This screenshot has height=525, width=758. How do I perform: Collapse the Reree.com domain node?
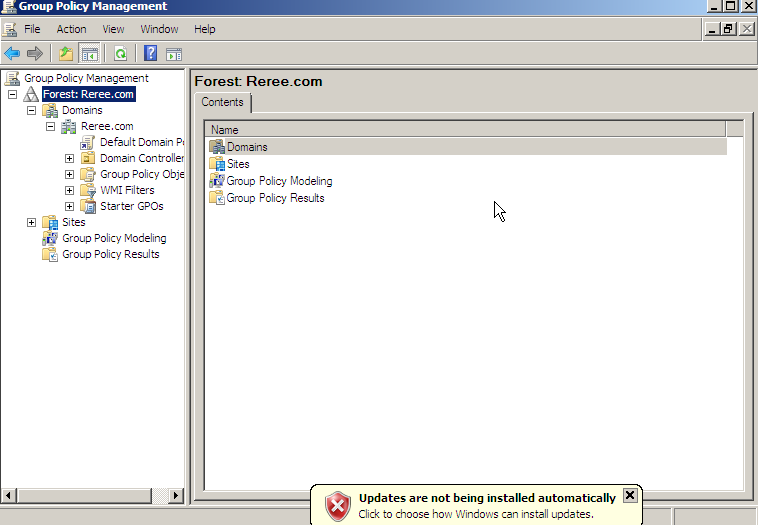coord(50,126)
